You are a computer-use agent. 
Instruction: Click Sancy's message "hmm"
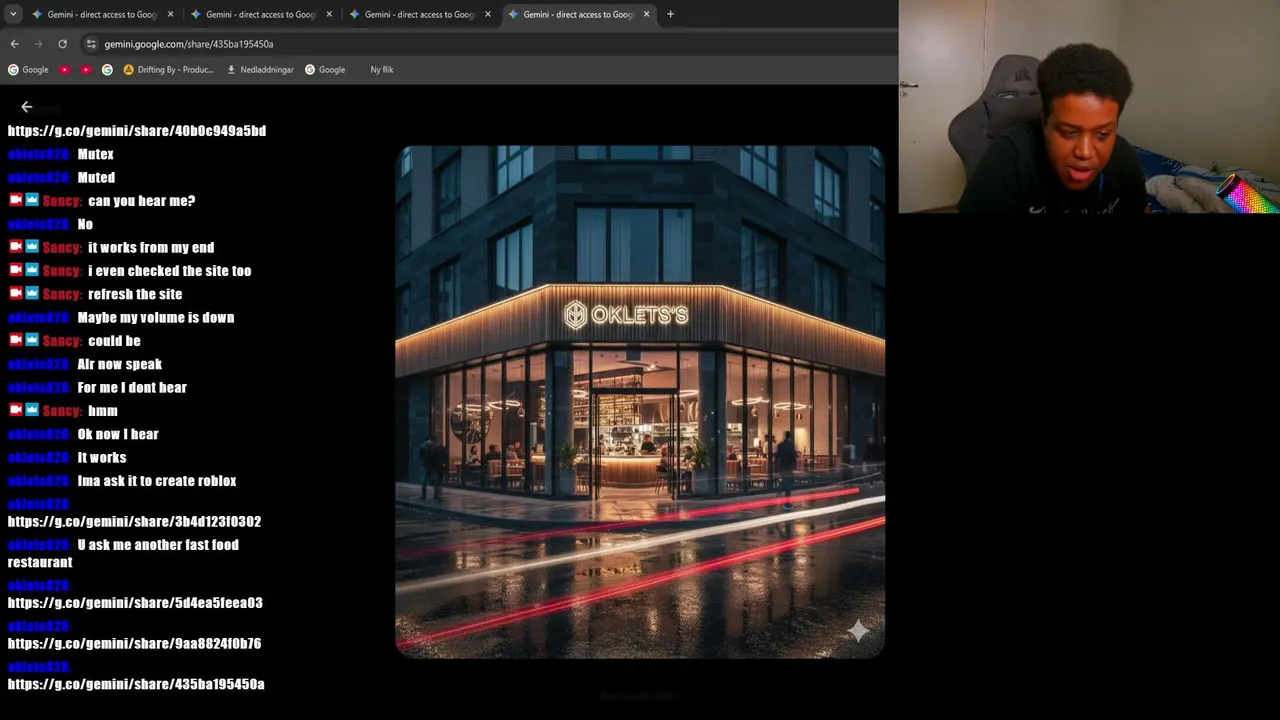click(x=103, y=411)
